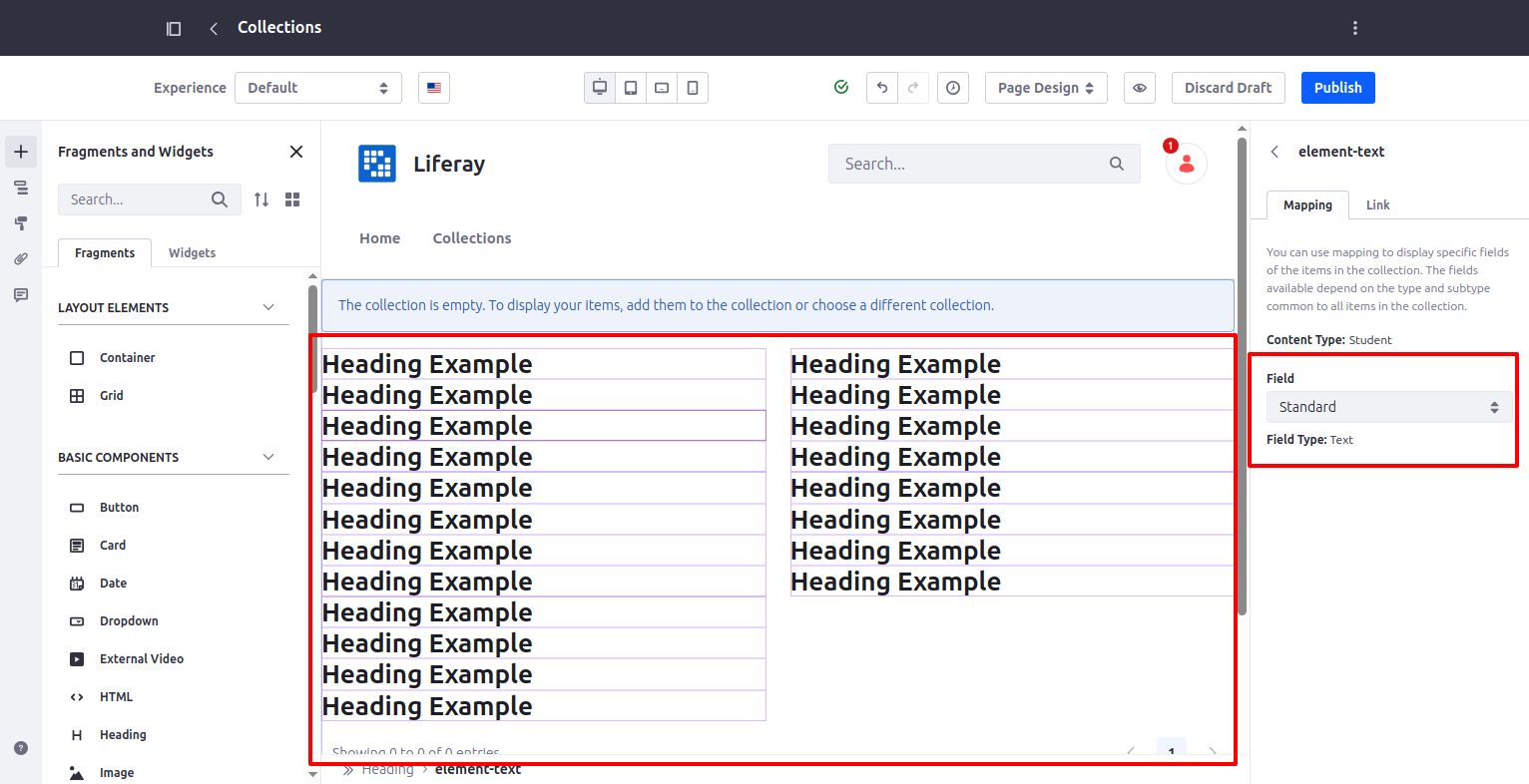Publish the page

[1338, 88]
